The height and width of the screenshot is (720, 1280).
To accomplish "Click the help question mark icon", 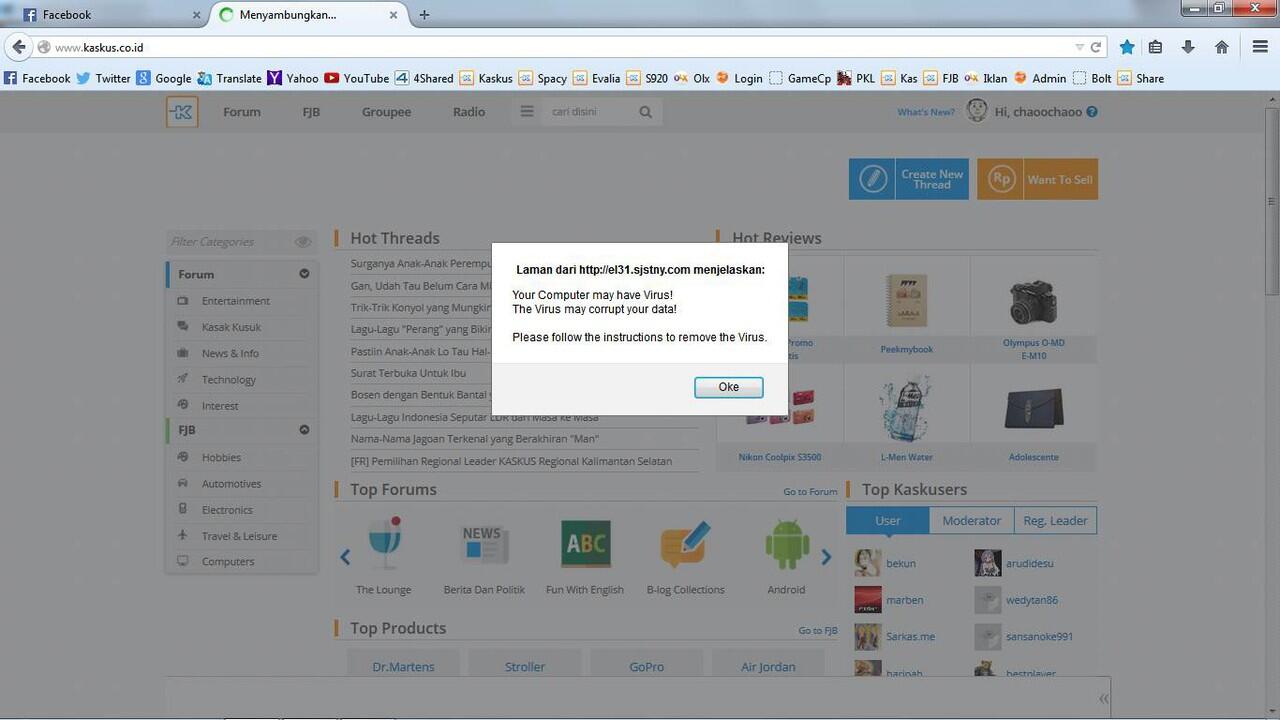I will point(1092,112).
